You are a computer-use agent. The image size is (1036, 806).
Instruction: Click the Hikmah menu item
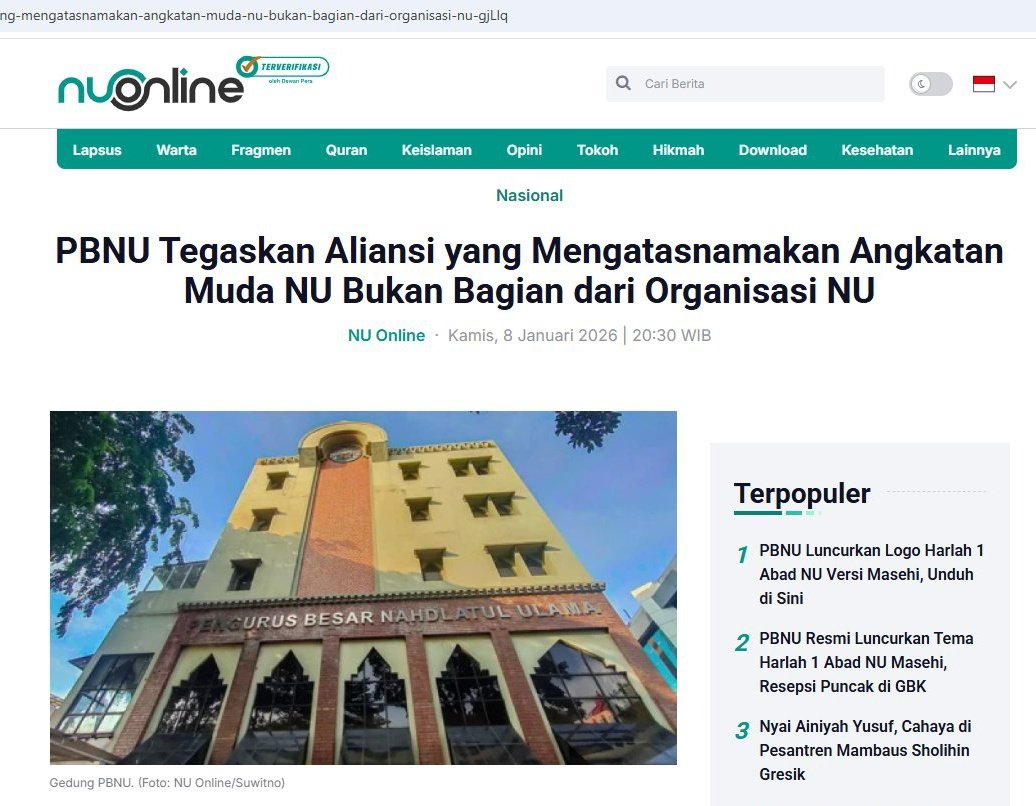click(x=678, y=149)
